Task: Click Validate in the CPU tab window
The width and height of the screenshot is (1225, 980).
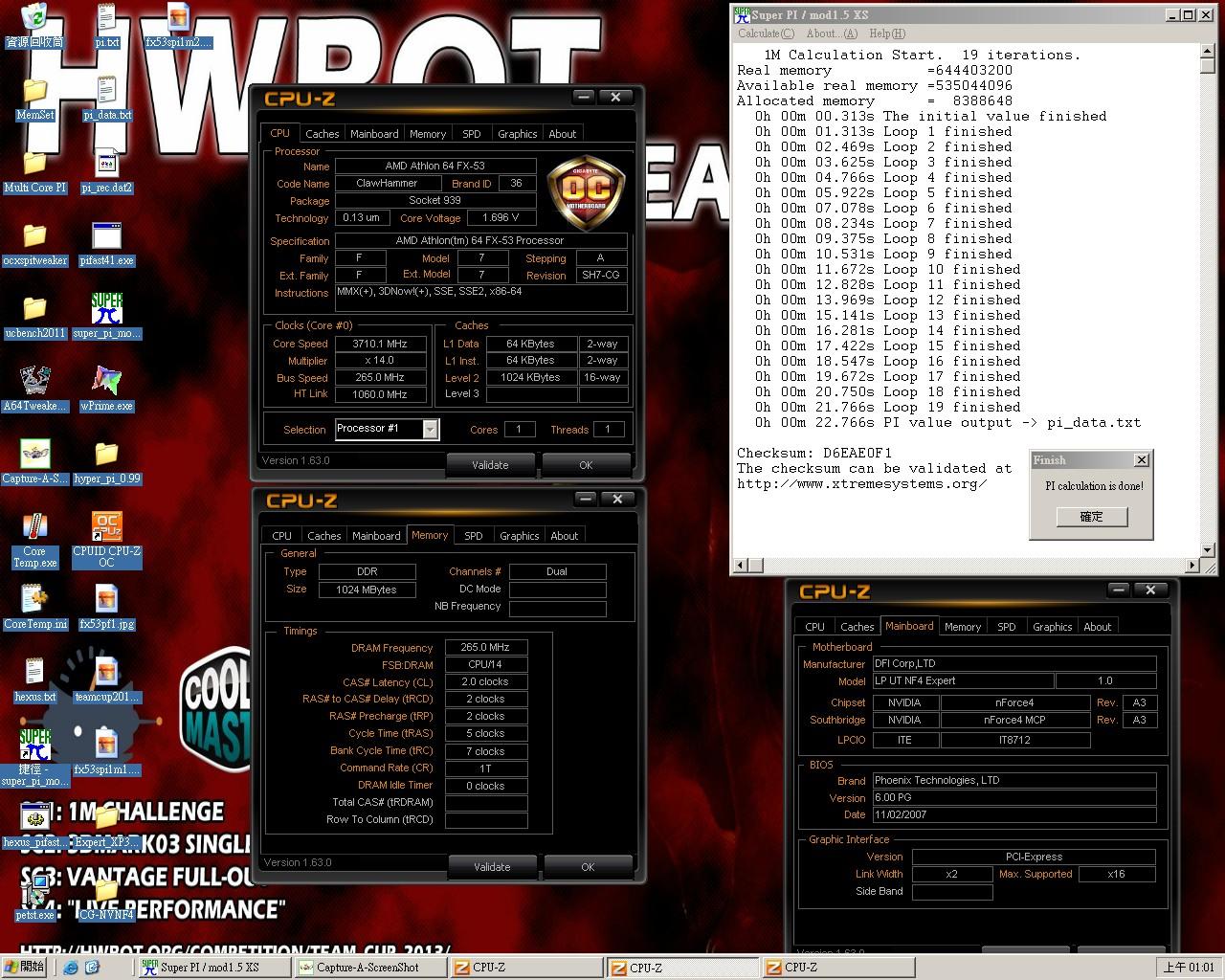Action: coord(490,465)
